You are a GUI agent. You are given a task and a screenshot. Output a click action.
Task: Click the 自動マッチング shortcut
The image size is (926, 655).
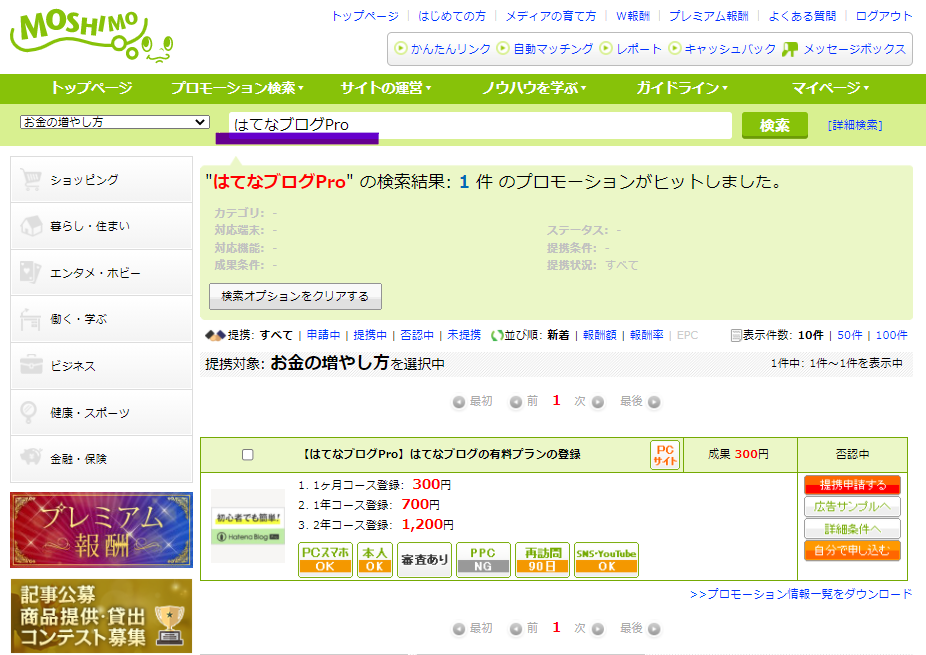(545, 49)
